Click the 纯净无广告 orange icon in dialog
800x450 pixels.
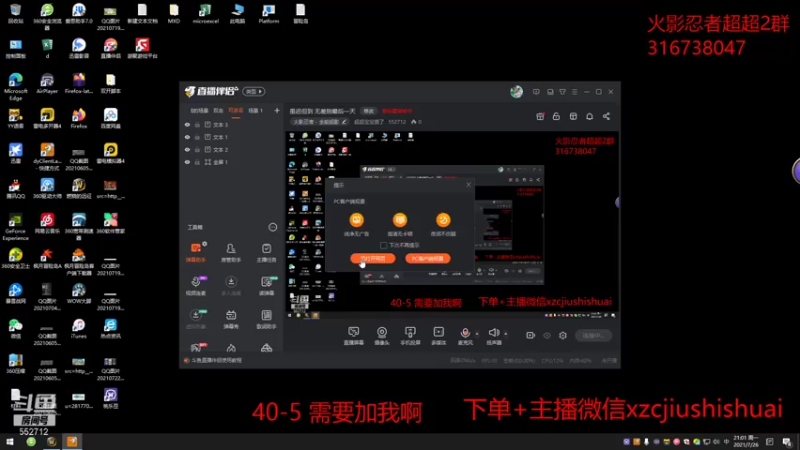coord(356,220)
